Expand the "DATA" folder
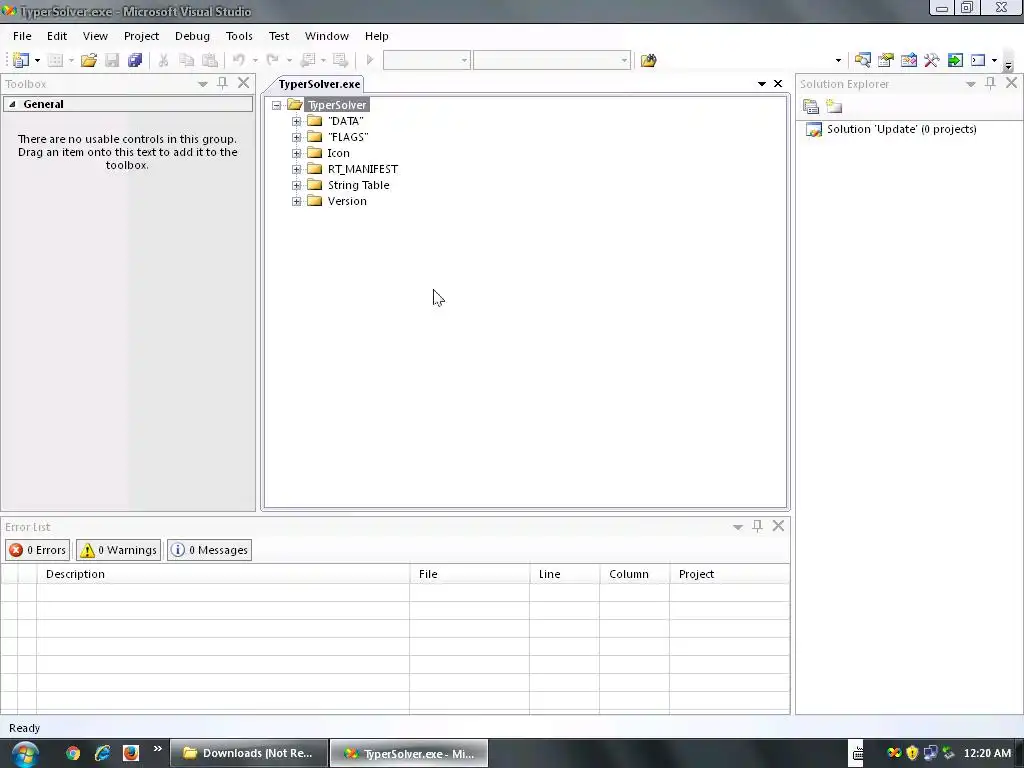Image resolution: width=1024 pixels, height=768 pixels. click(x=296, y=121)
